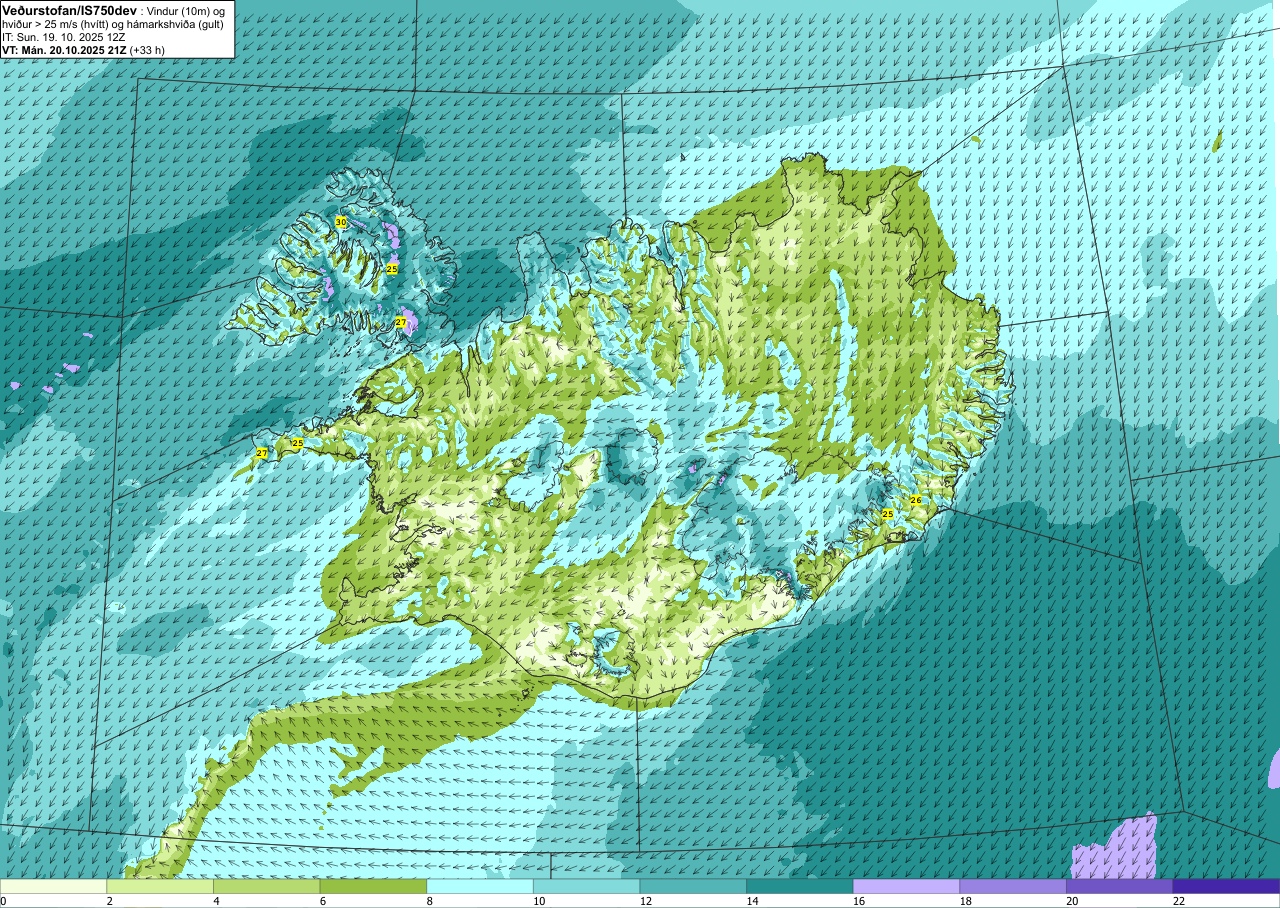The image size is (1280, 908).
Task: Pick the 10–12 light teal legend swatch
Action: (586, 886)
